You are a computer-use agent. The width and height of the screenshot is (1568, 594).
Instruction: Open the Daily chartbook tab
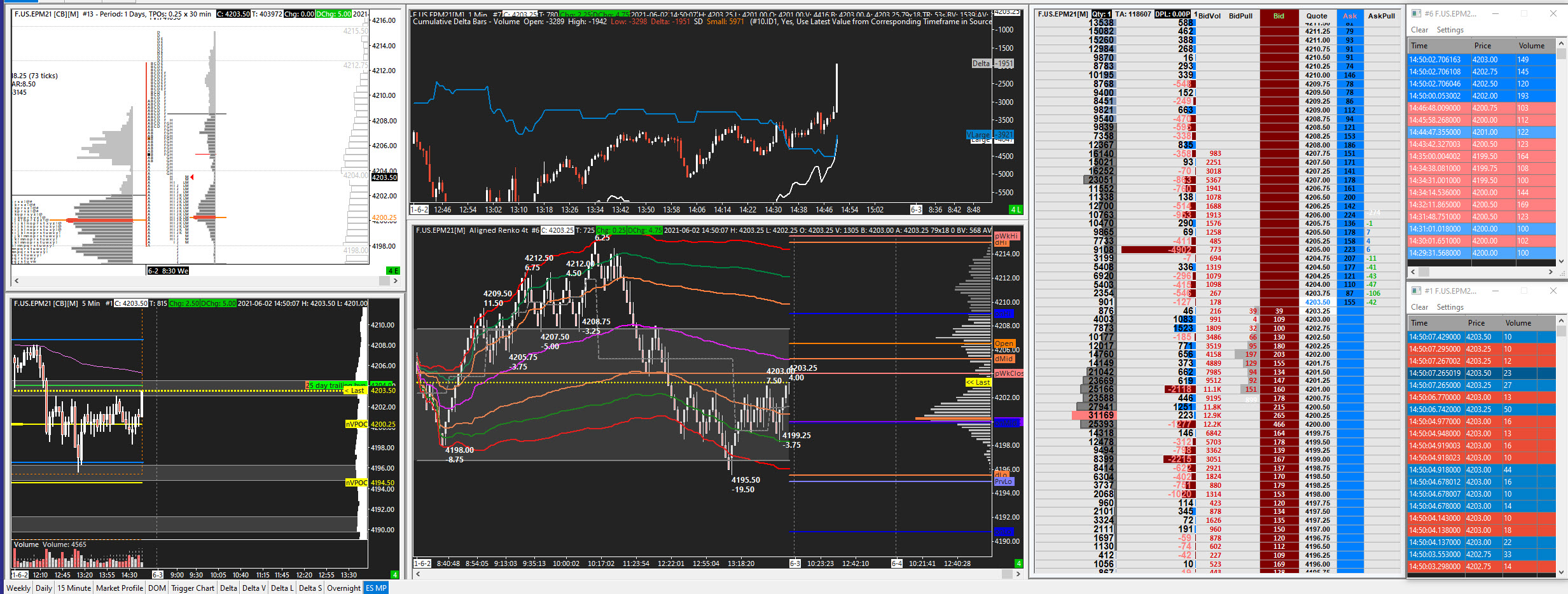[x=44, y=588]
